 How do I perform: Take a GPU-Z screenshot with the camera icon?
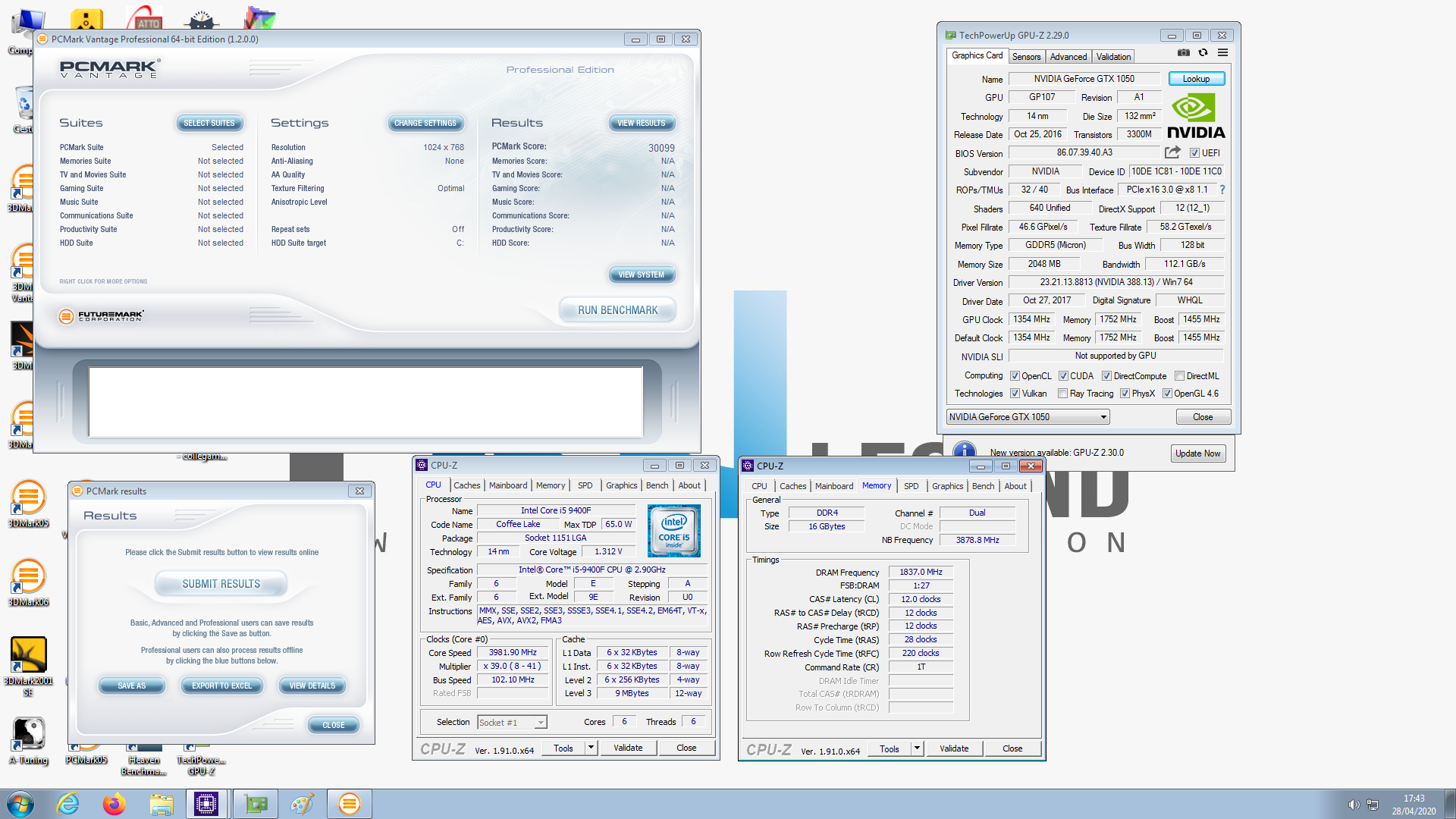click(1183, 53)
